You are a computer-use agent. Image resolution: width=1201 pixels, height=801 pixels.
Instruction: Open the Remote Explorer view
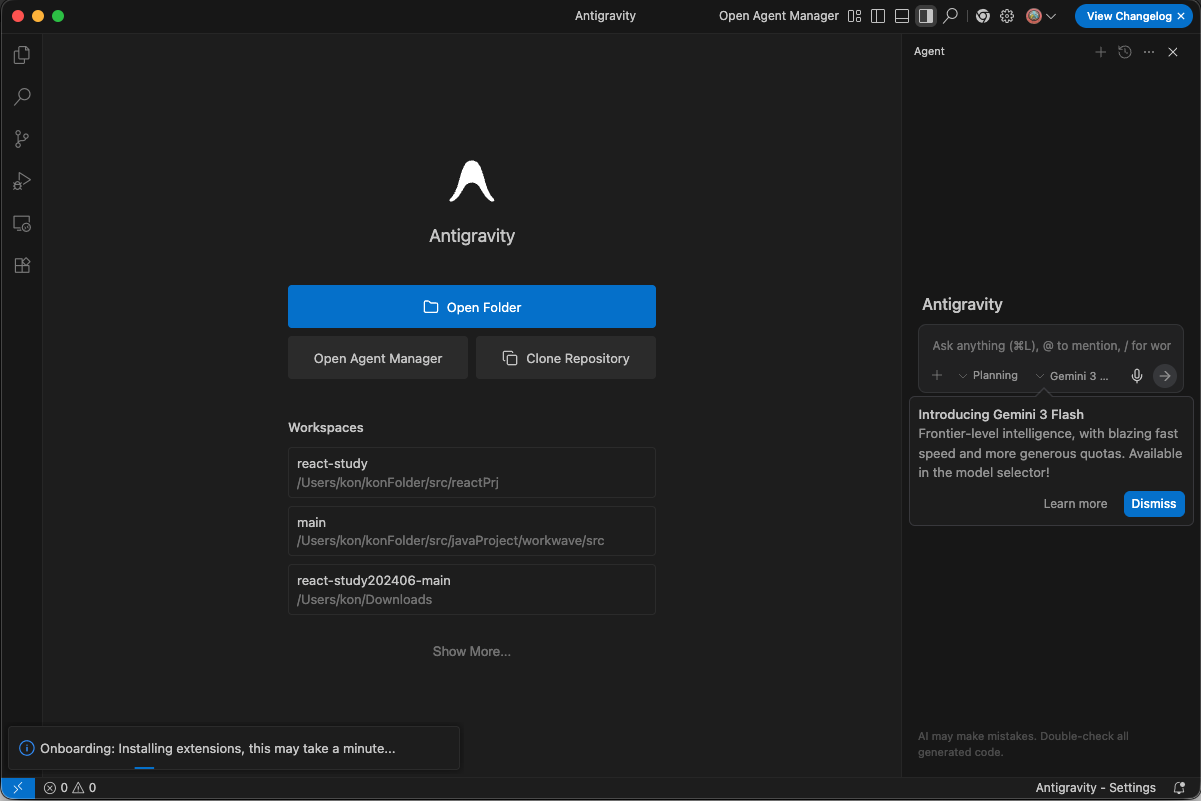pyautogui.click(x=21, y=224)
